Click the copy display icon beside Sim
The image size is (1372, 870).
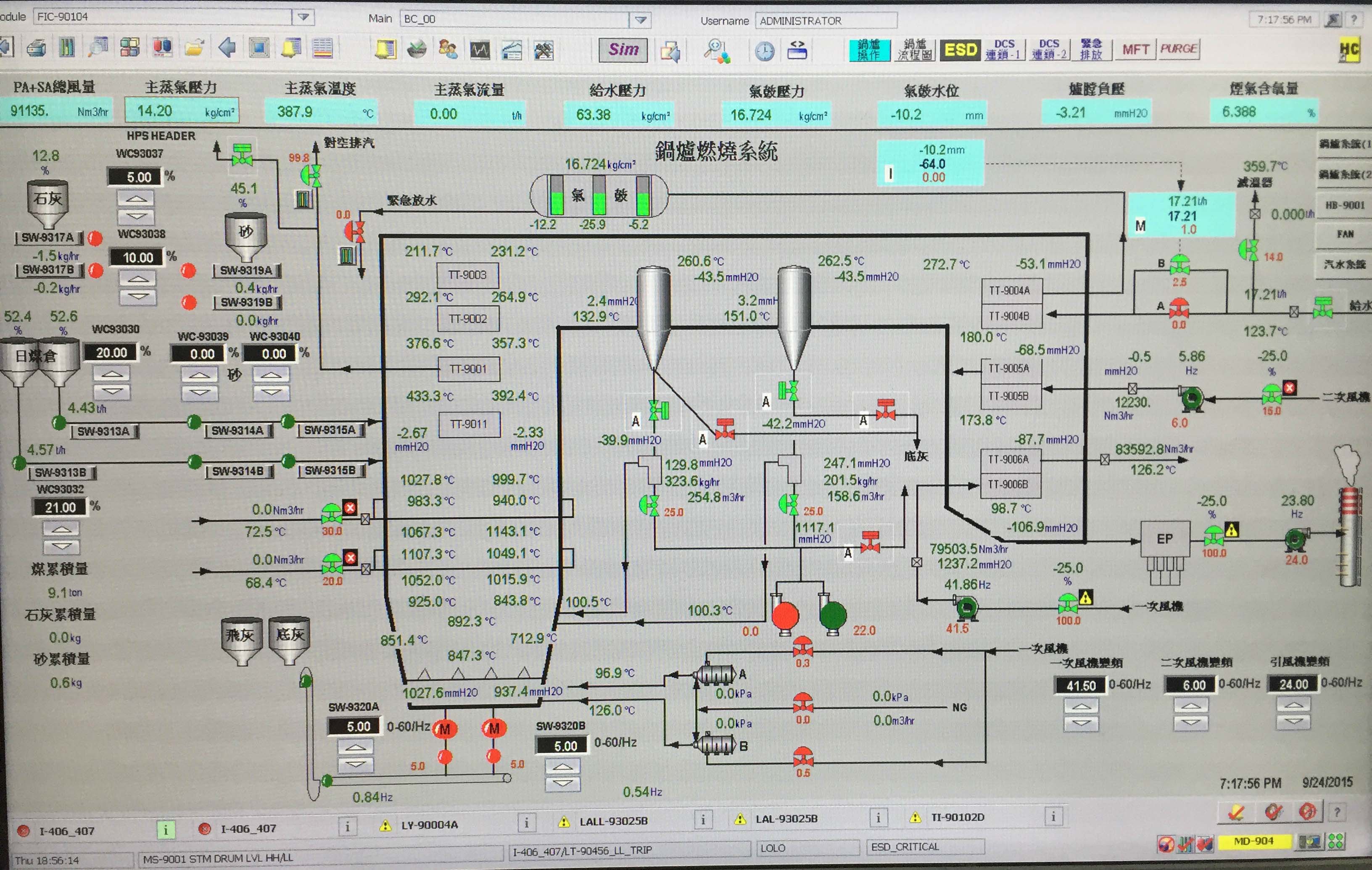pyautogui.click(x=670, y=52)
